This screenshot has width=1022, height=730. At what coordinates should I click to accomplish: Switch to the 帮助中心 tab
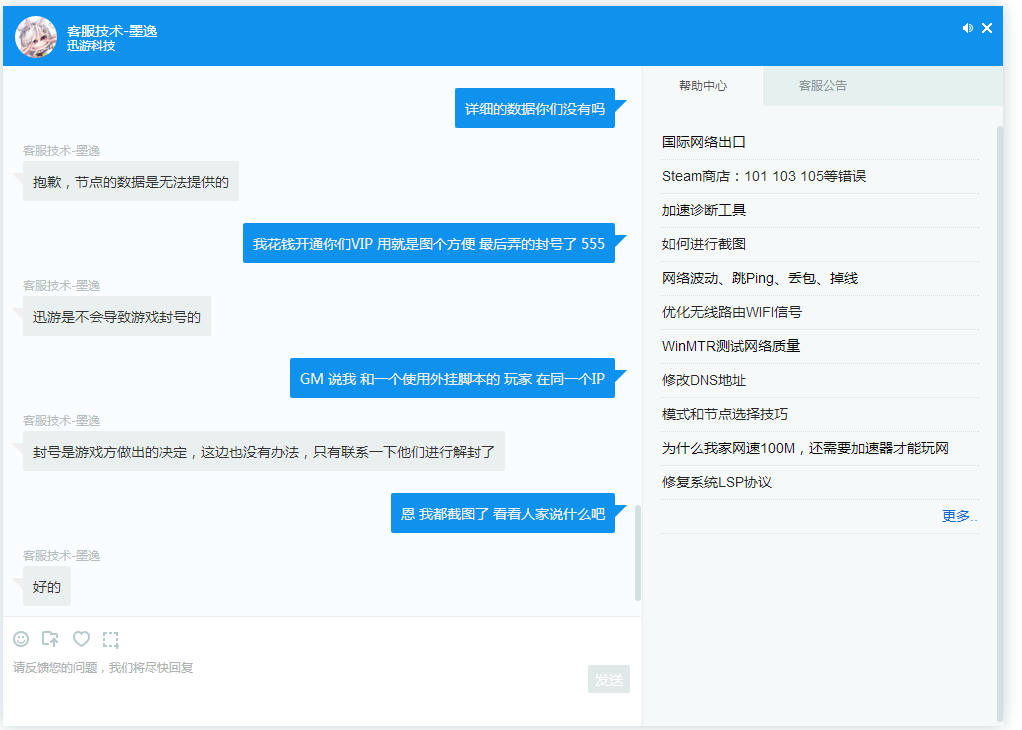point(703,86)
